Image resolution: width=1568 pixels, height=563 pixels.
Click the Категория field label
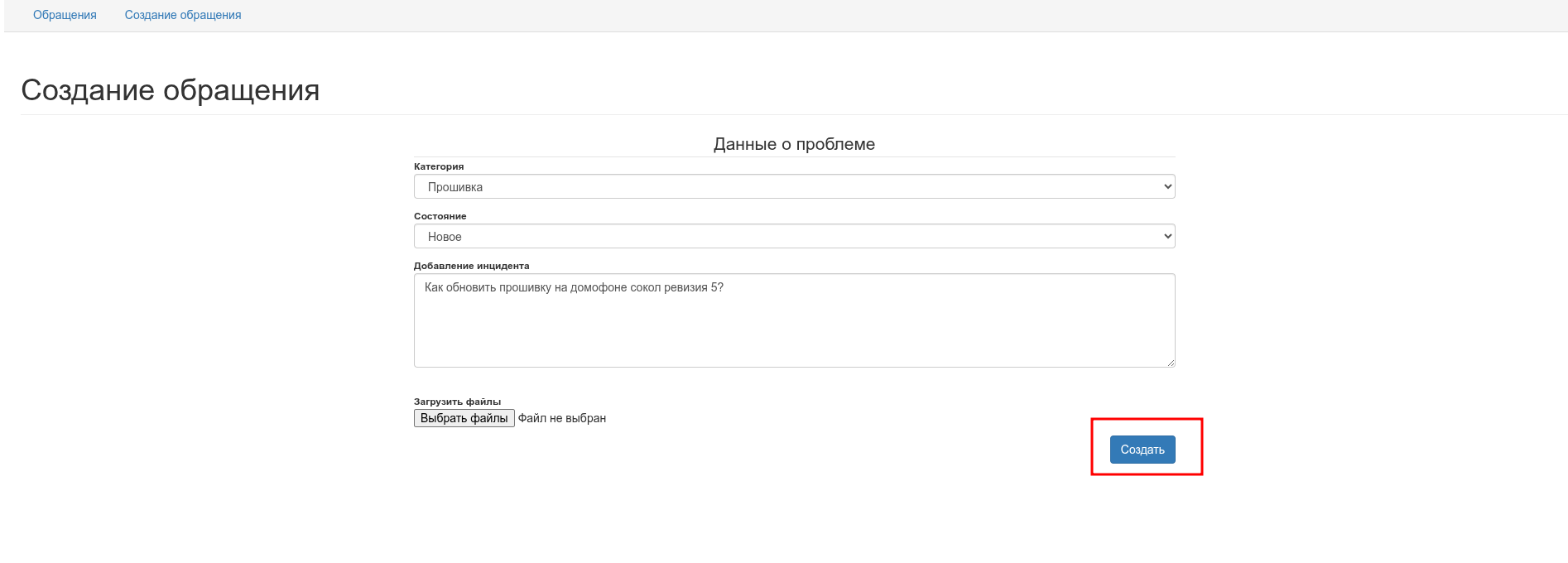pyautogui.click(x=439, y=166)
